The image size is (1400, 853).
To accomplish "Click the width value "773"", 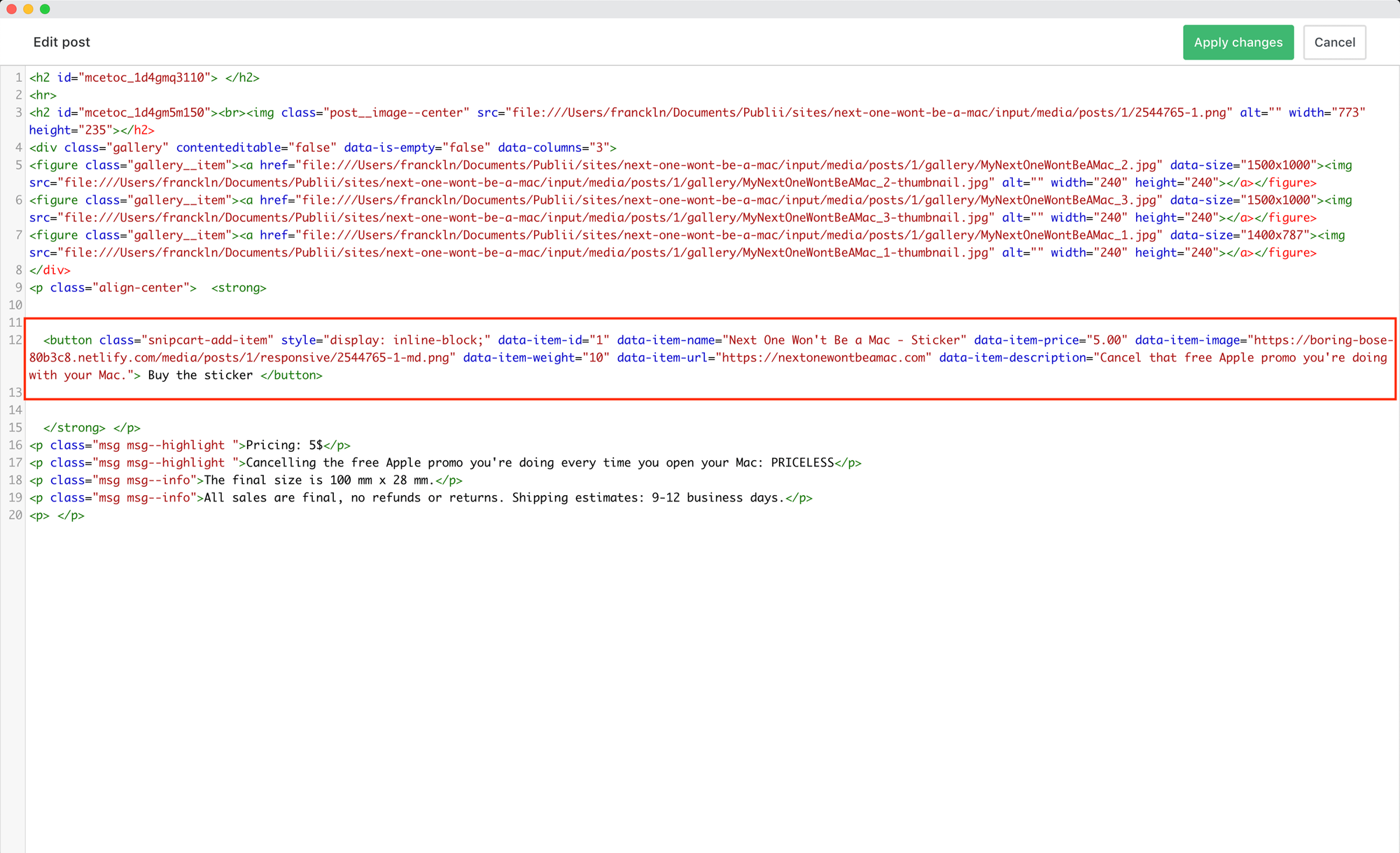I will tap(1348, 113).
